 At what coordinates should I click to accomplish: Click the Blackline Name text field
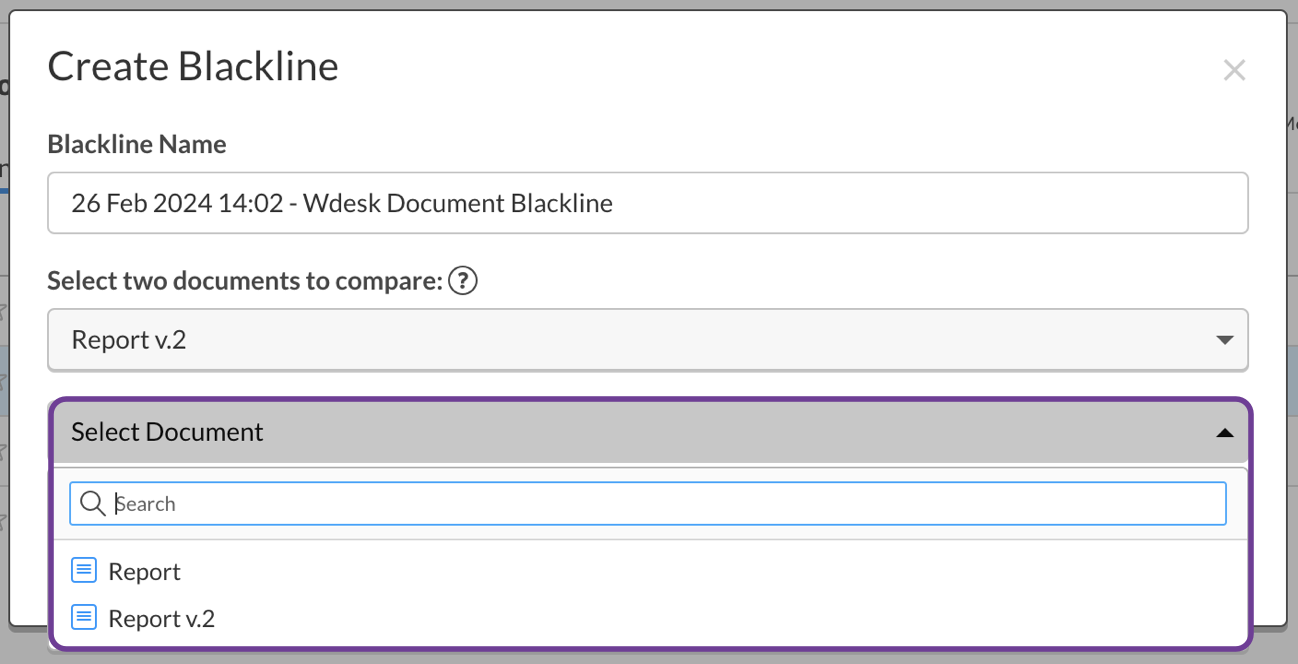648,202
